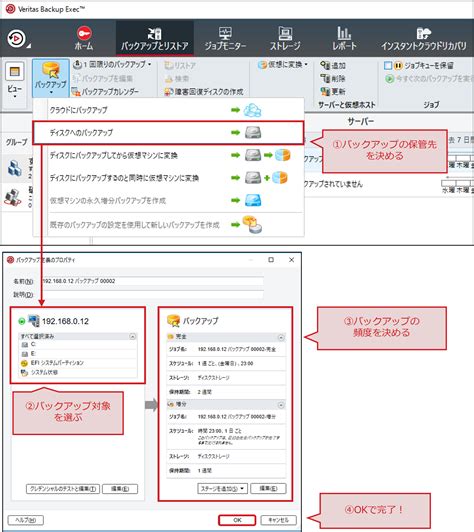The image size is (474, 532).
Task: Click the 名前 input field
Action: pyautogui.click(x=153, y=281)
